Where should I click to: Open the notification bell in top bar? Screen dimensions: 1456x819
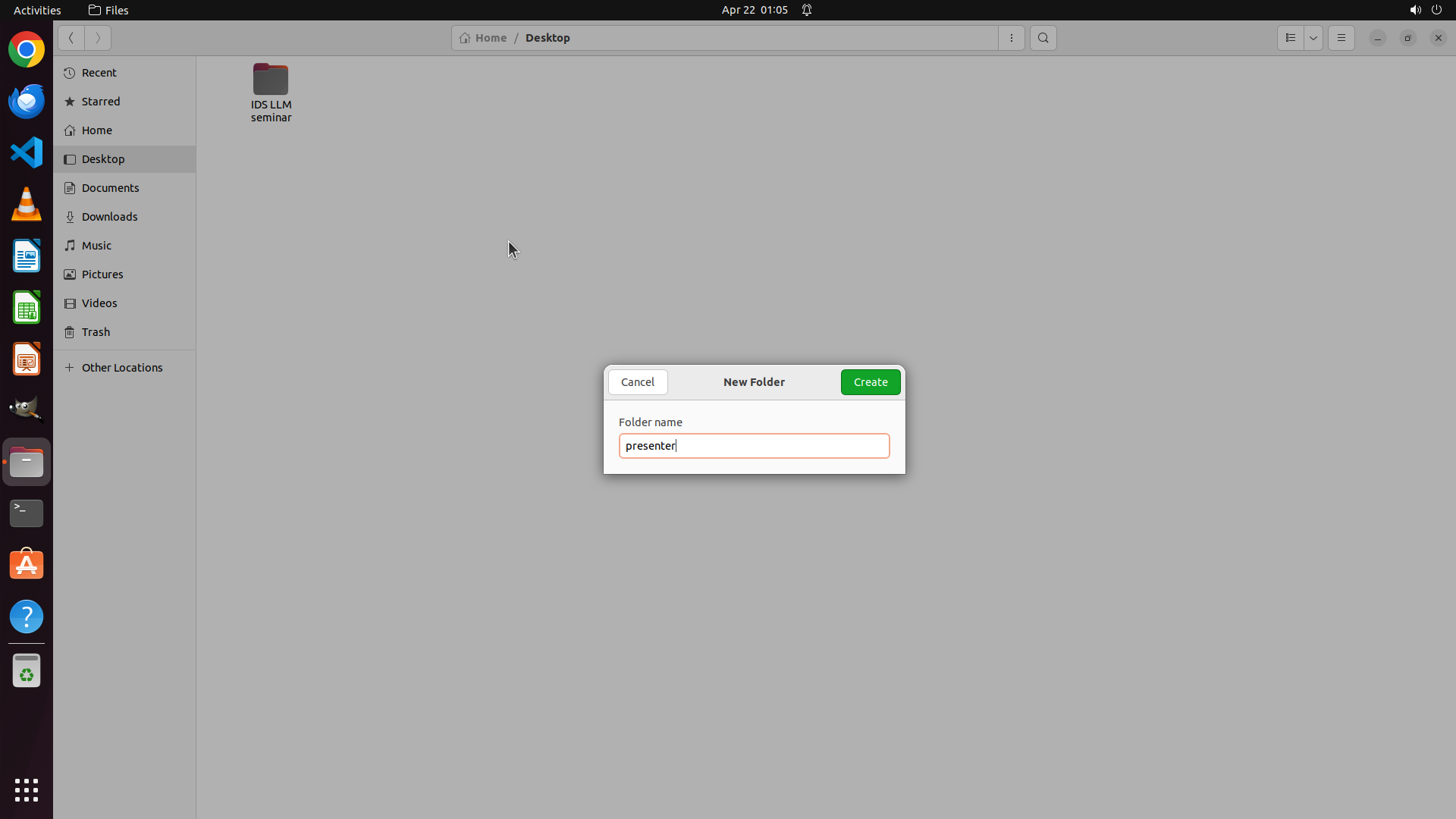click(807, 10)
